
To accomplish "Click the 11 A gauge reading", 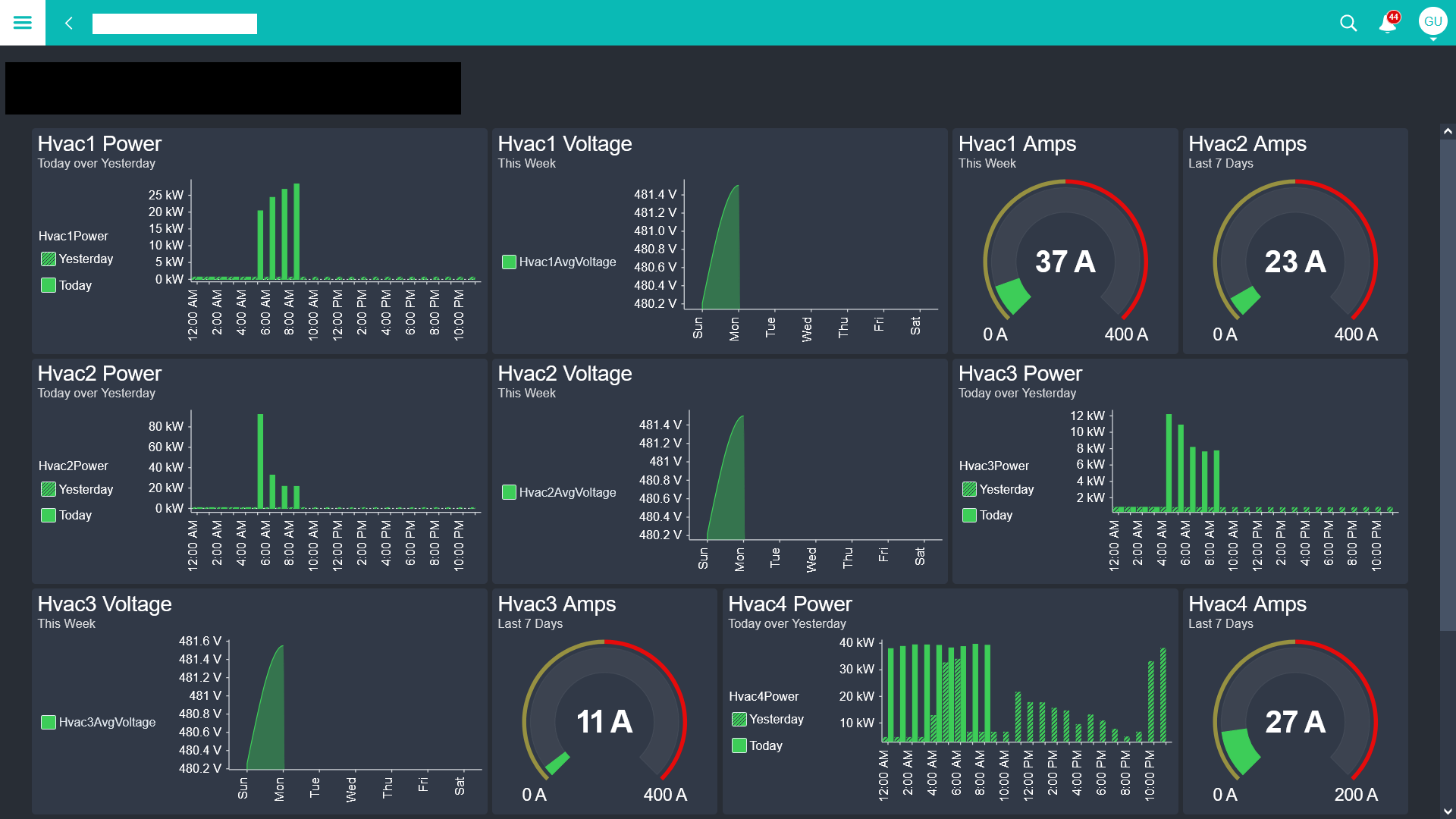I will [604, 722].
